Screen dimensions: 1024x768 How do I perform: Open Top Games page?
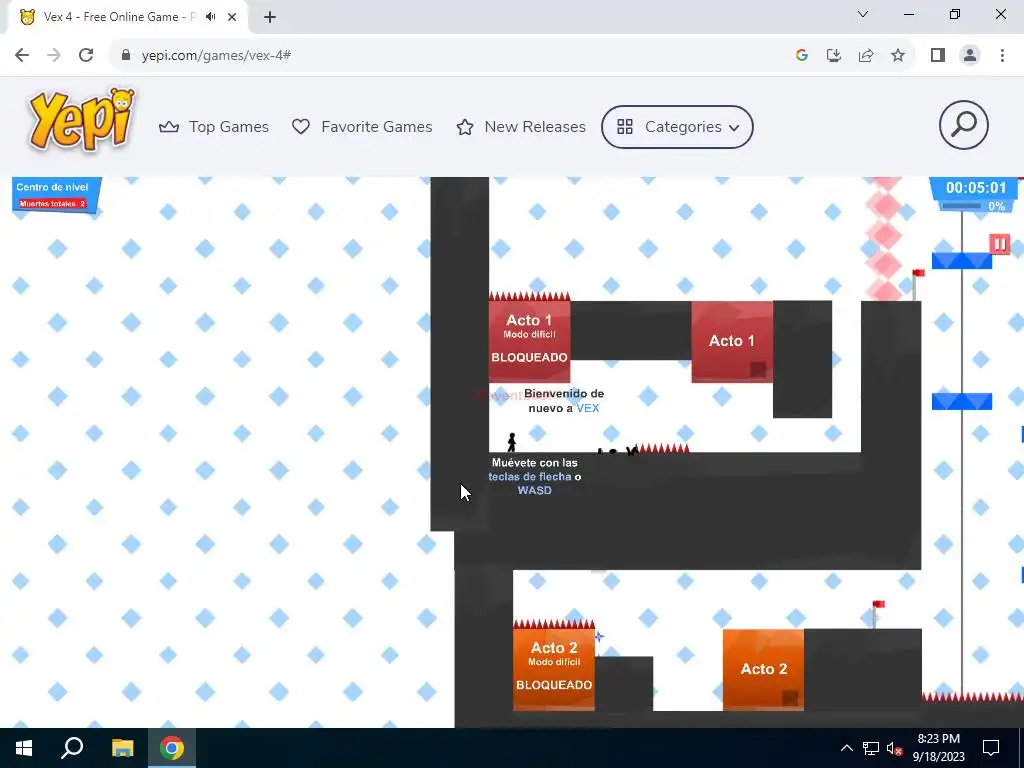click(214, 127)
